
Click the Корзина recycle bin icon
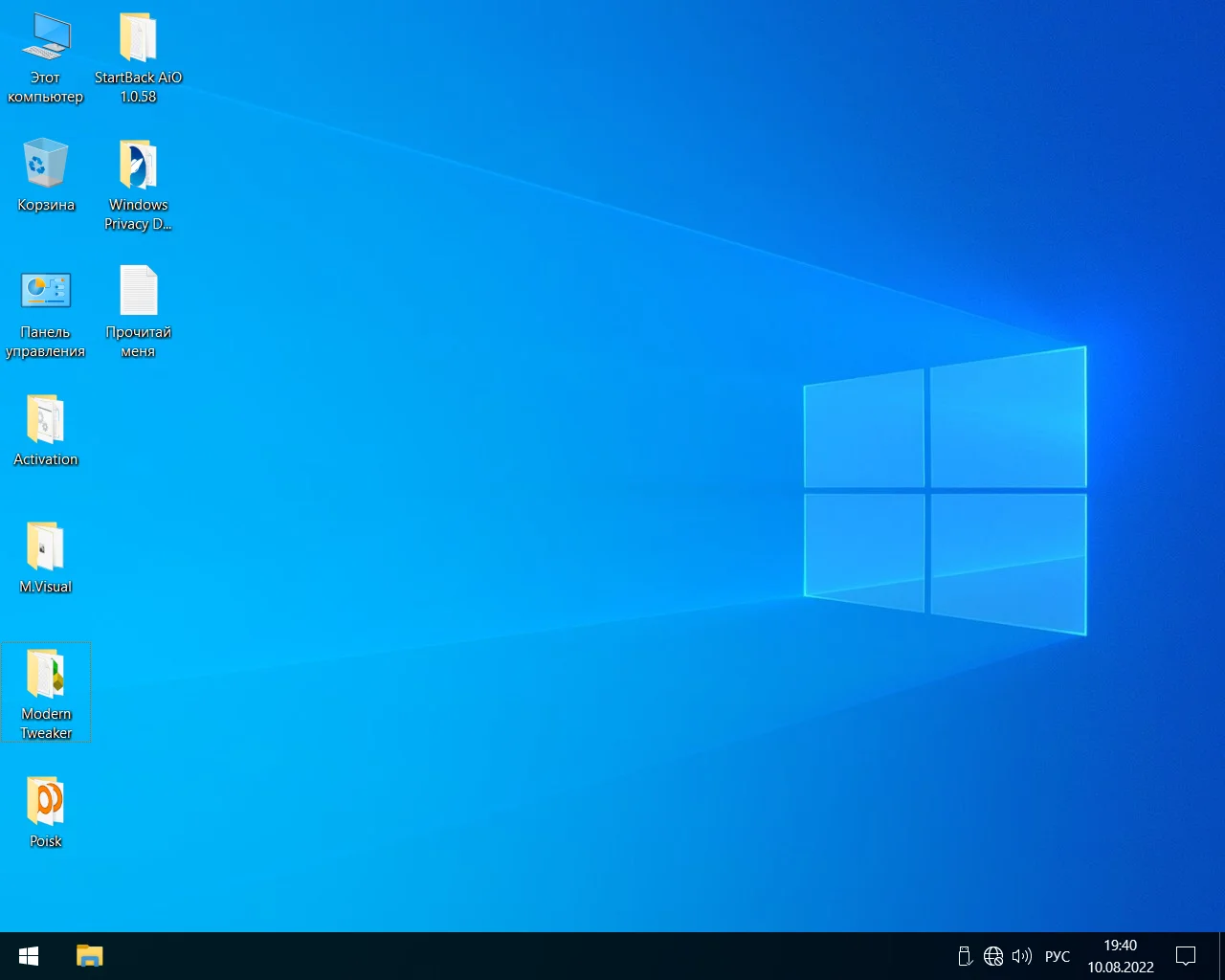(45, 165)
